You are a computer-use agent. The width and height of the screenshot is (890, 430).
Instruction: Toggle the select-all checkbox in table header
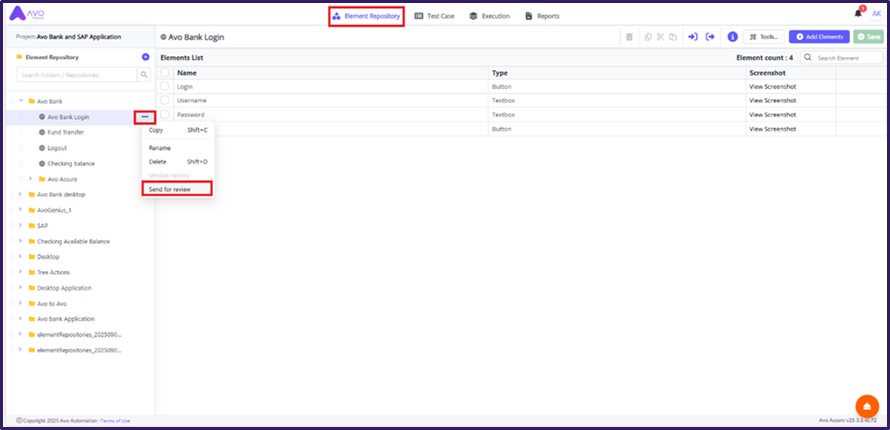coord(165,73)
